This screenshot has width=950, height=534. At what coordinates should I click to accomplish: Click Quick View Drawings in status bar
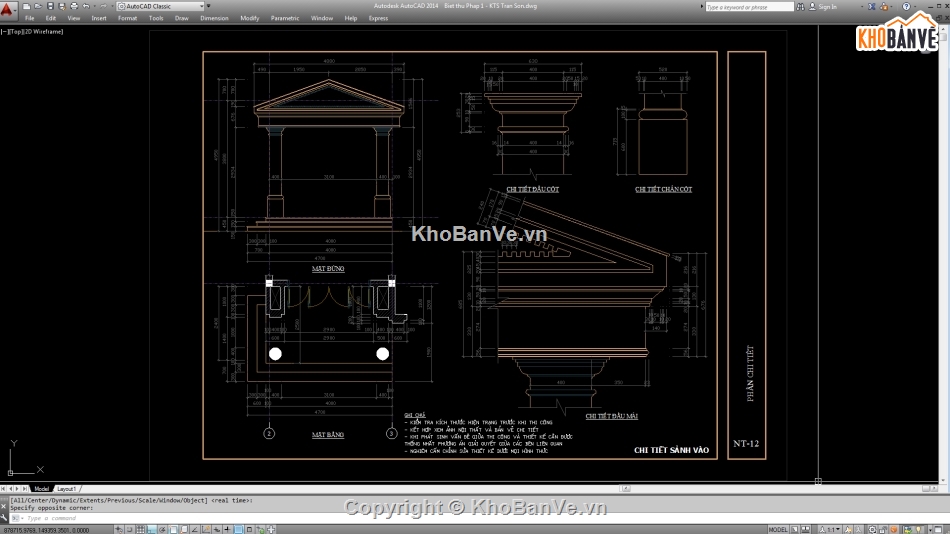click(806, 529)
